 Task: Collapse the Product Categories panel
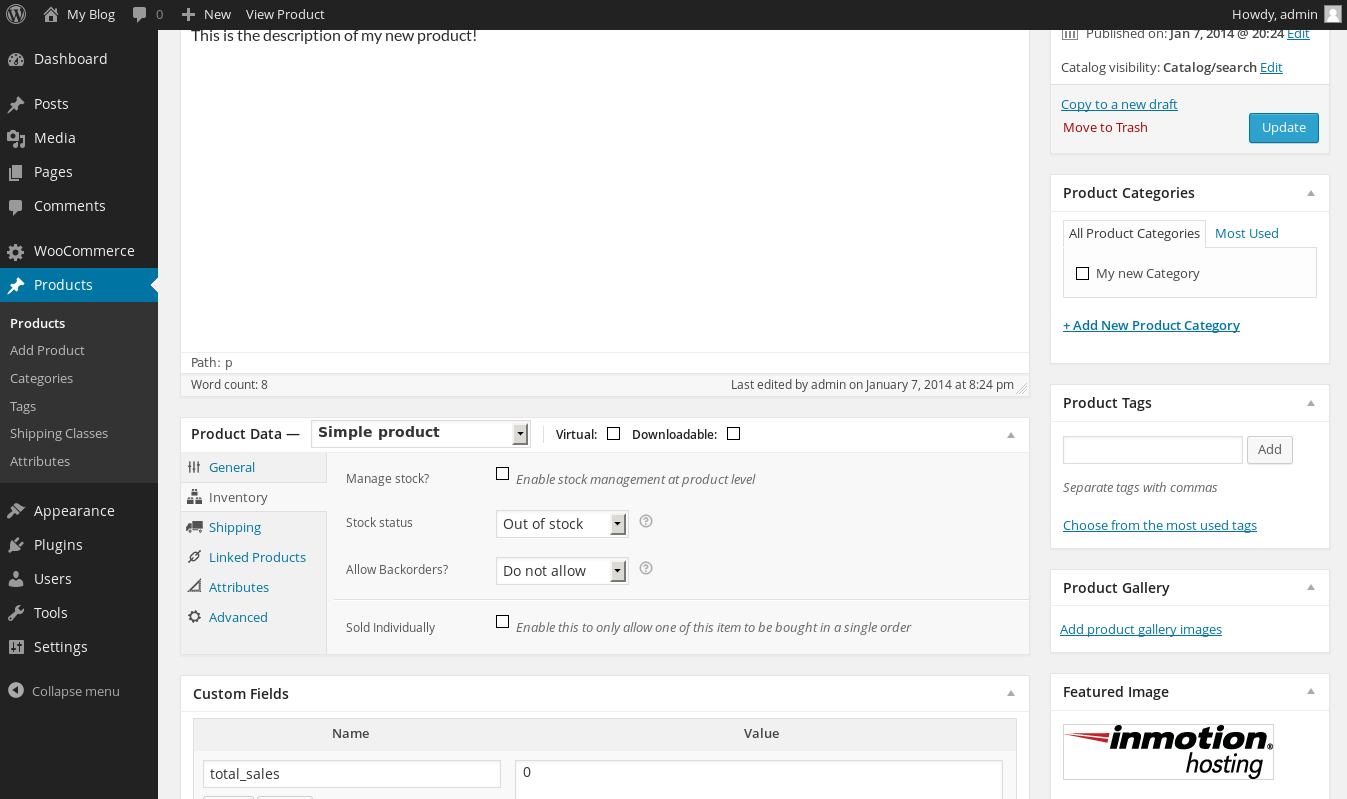click(1311, 193)
